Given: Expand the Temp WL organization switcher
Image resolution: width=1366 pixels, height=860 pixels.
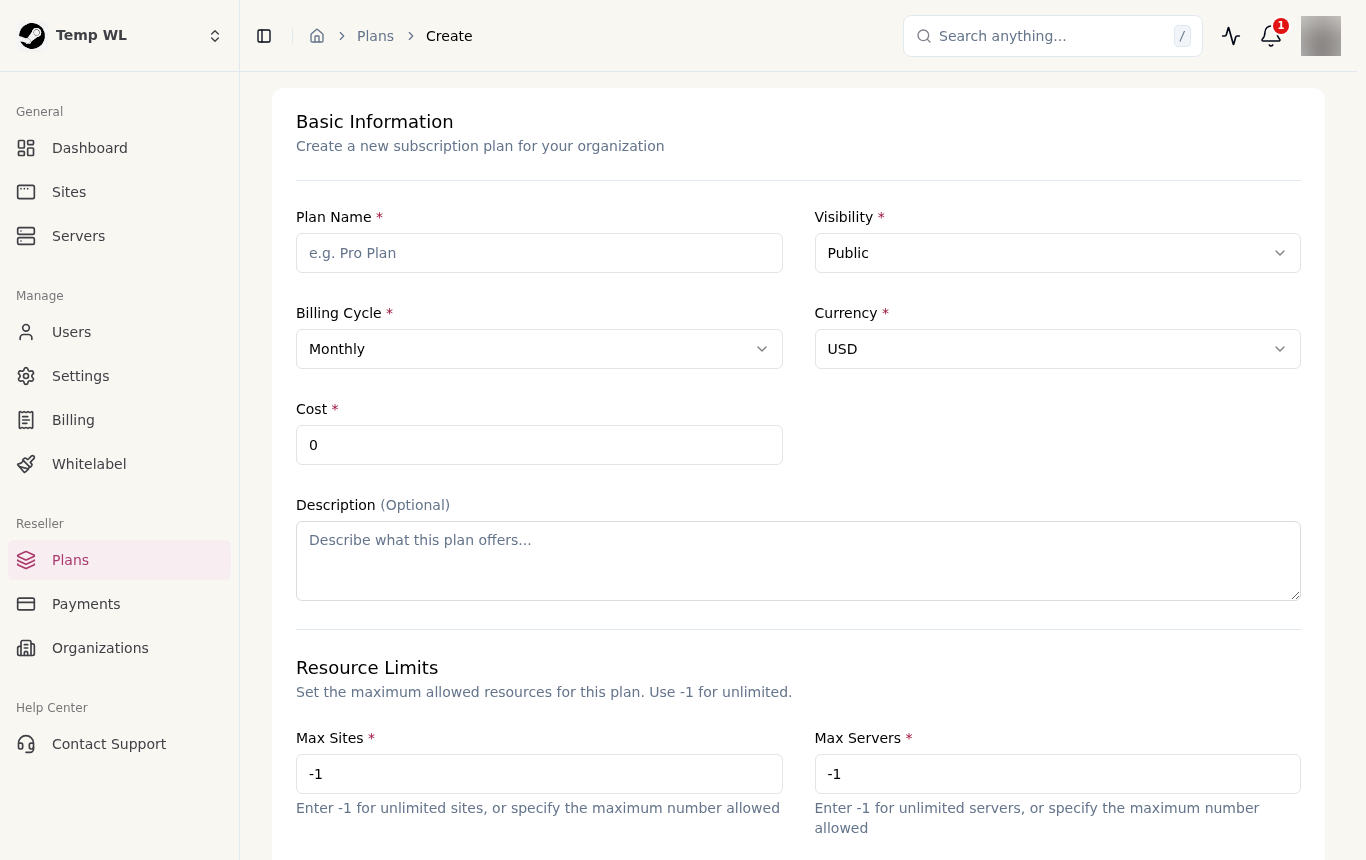Looking at the screenshot, I should (x=215, y=36).
